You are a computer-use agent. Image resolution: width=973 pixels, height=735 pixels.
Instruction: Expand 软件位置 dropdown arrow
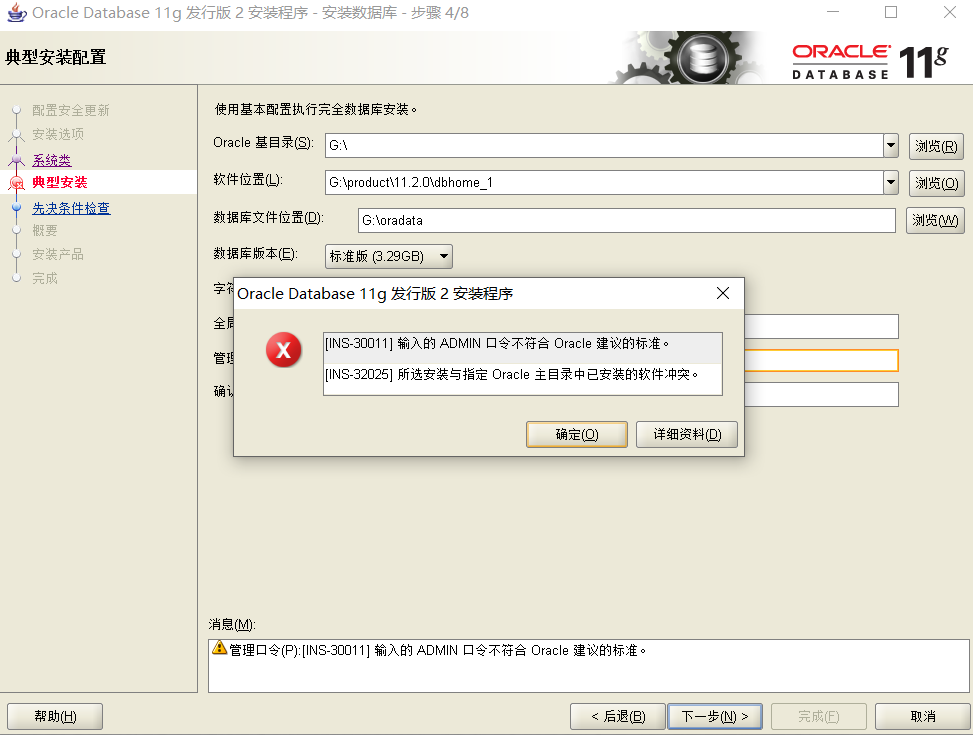tap(890, 183)
